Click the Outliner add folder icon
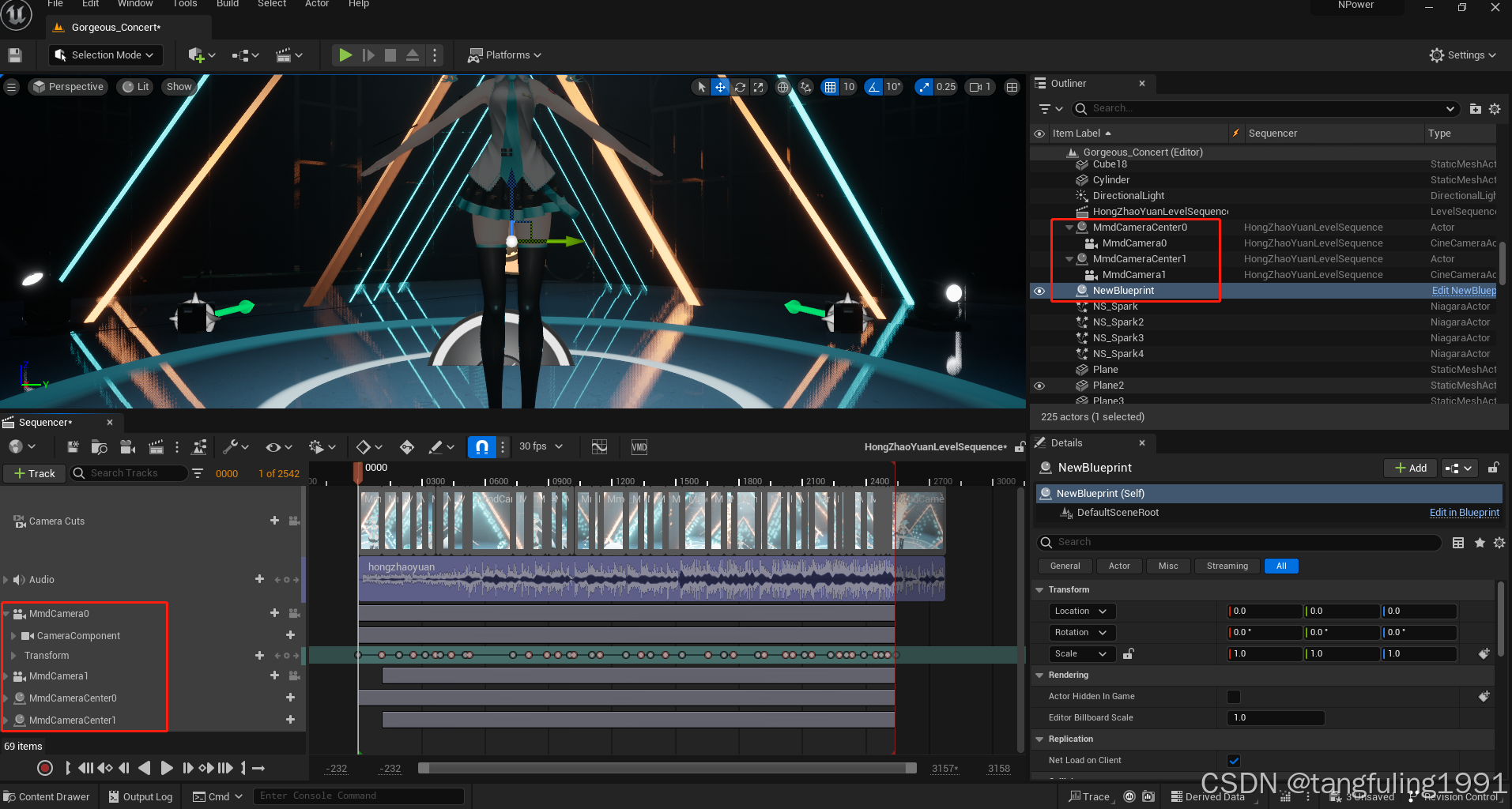Screen dimensions: 1512x809 (x=1475, y=109)
